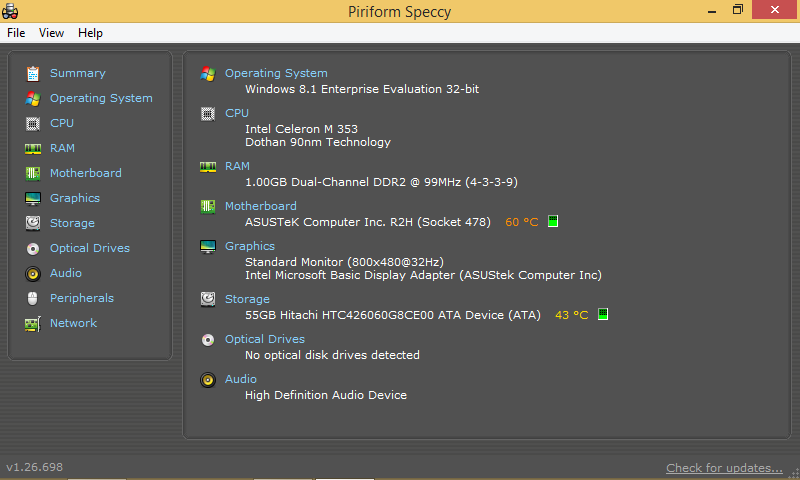Click the Dothan 90nm Technology text
The width and height of the screenshot is (800, 480).
[318, 142]
